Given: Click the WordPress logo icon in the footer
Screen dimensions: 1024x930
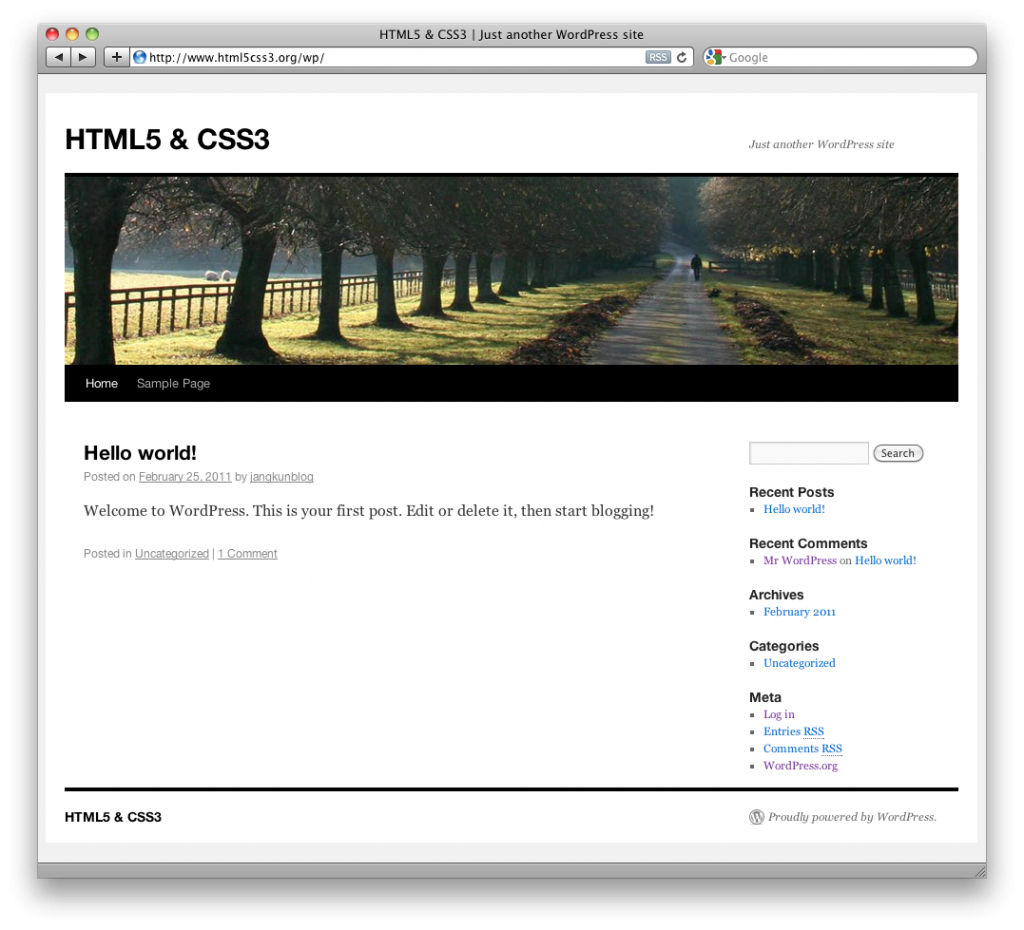Looking at the screenshot, I should [x=757, y=817].
